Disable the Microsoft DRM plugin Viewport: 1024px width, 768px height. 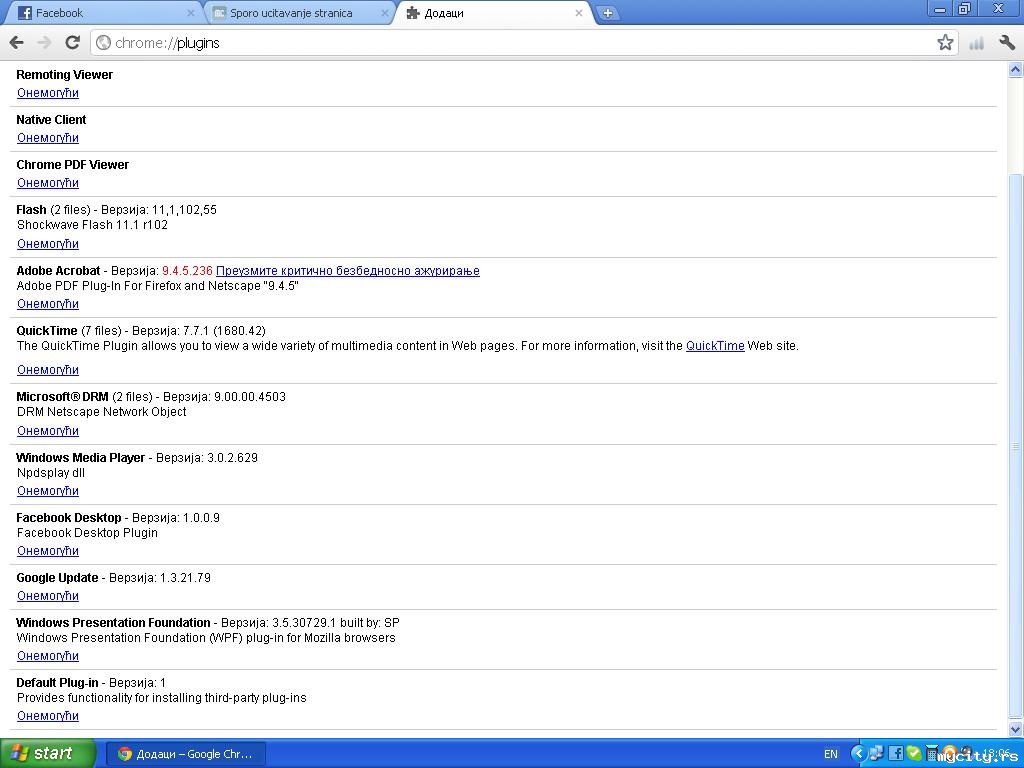48,431
